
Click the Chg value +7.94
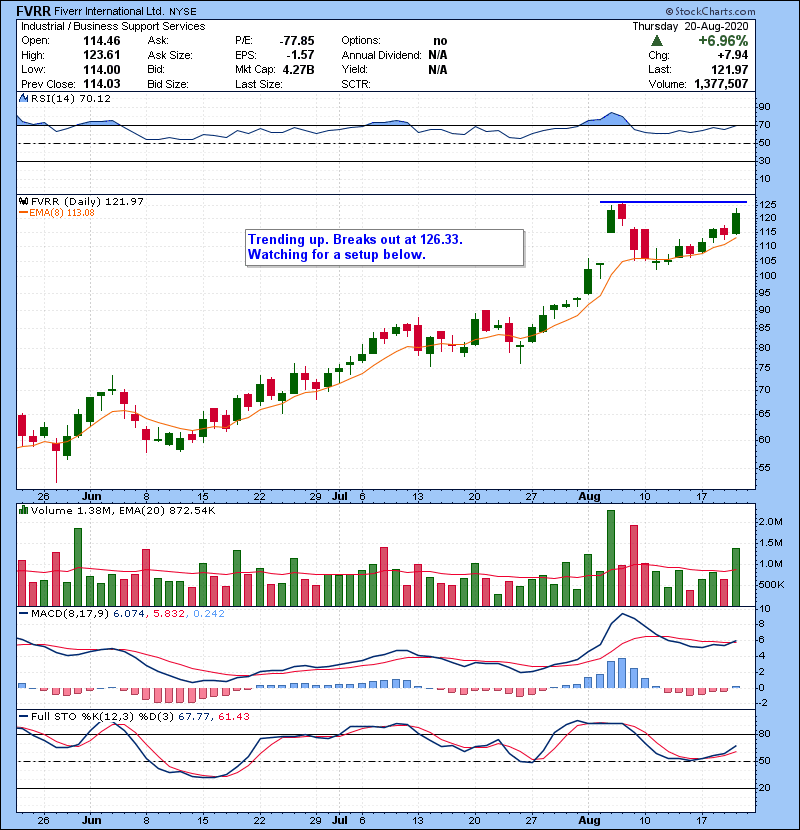click(x=732, y=55)
